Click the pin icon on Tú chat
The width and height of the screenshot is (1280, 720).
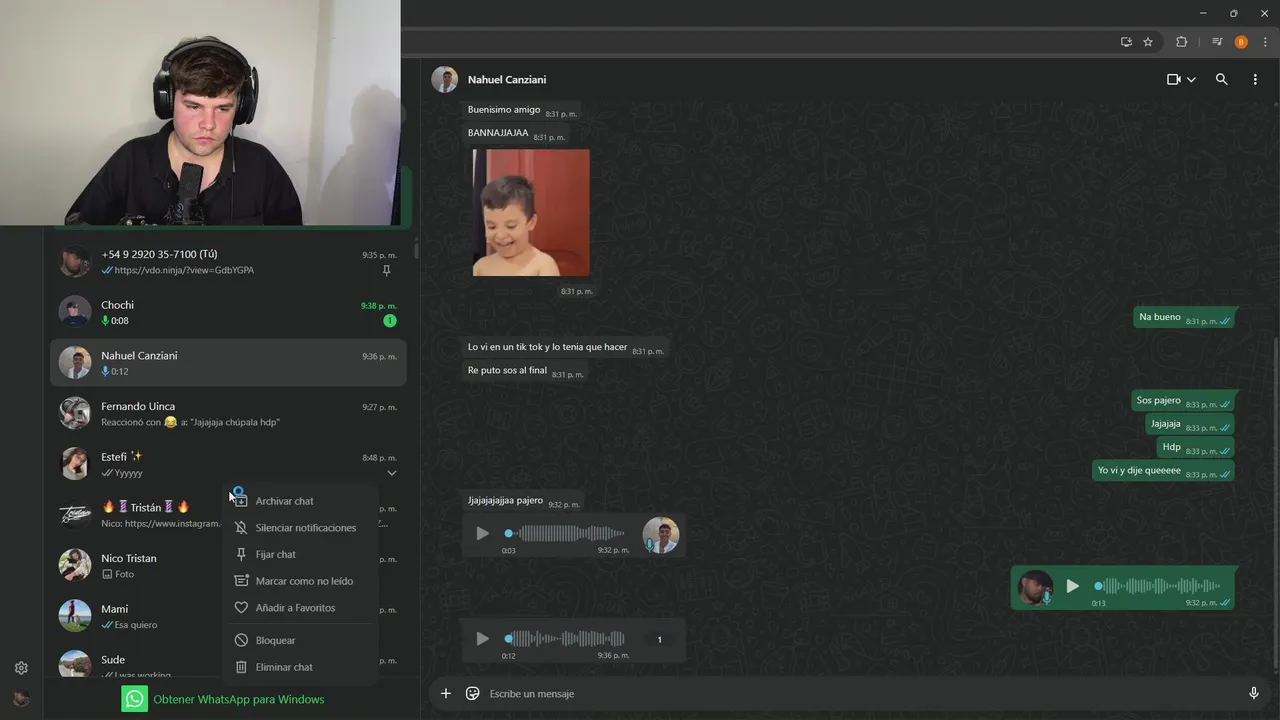(387, 270)
